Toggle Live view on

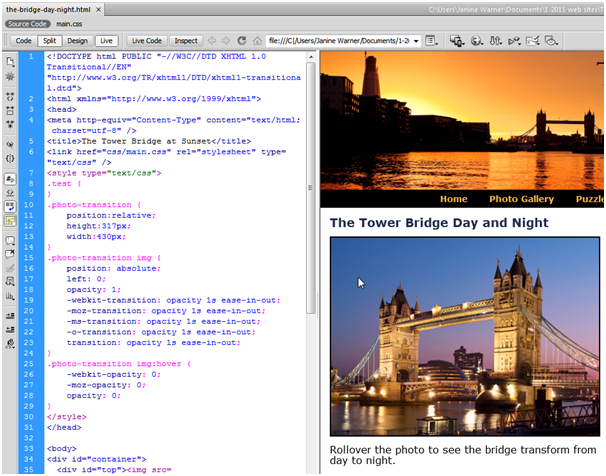(x=107, y=41)
